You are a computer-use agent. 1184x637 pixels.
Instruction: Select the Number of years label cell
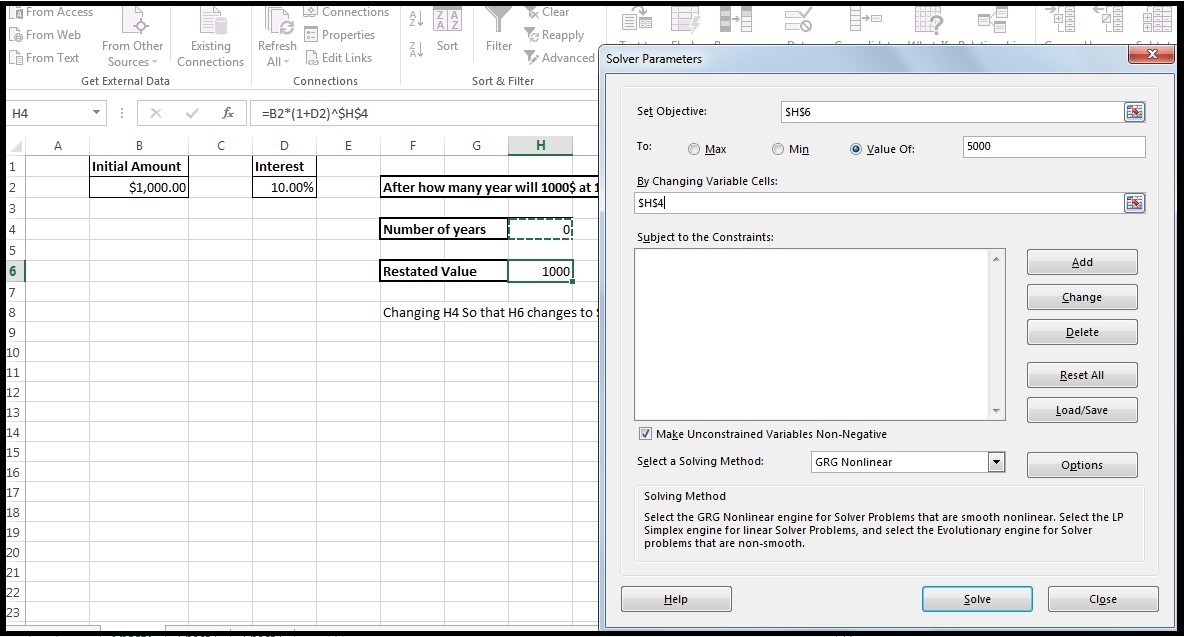[x=444, y=229]
